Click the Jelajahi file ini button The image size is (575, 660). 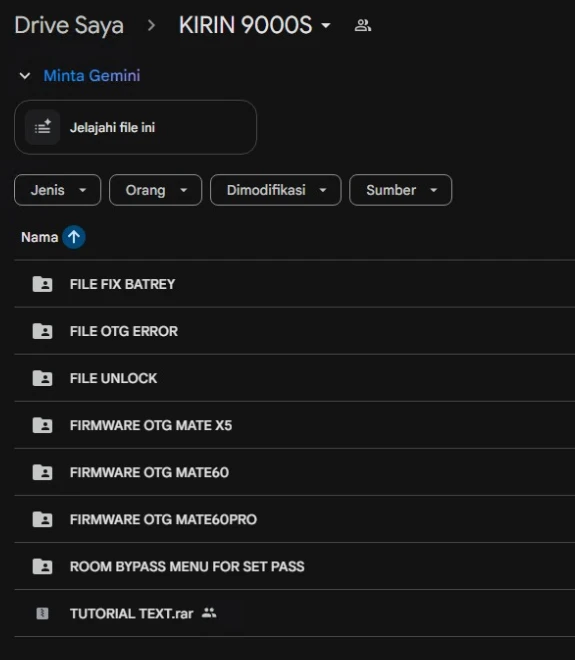136,127
